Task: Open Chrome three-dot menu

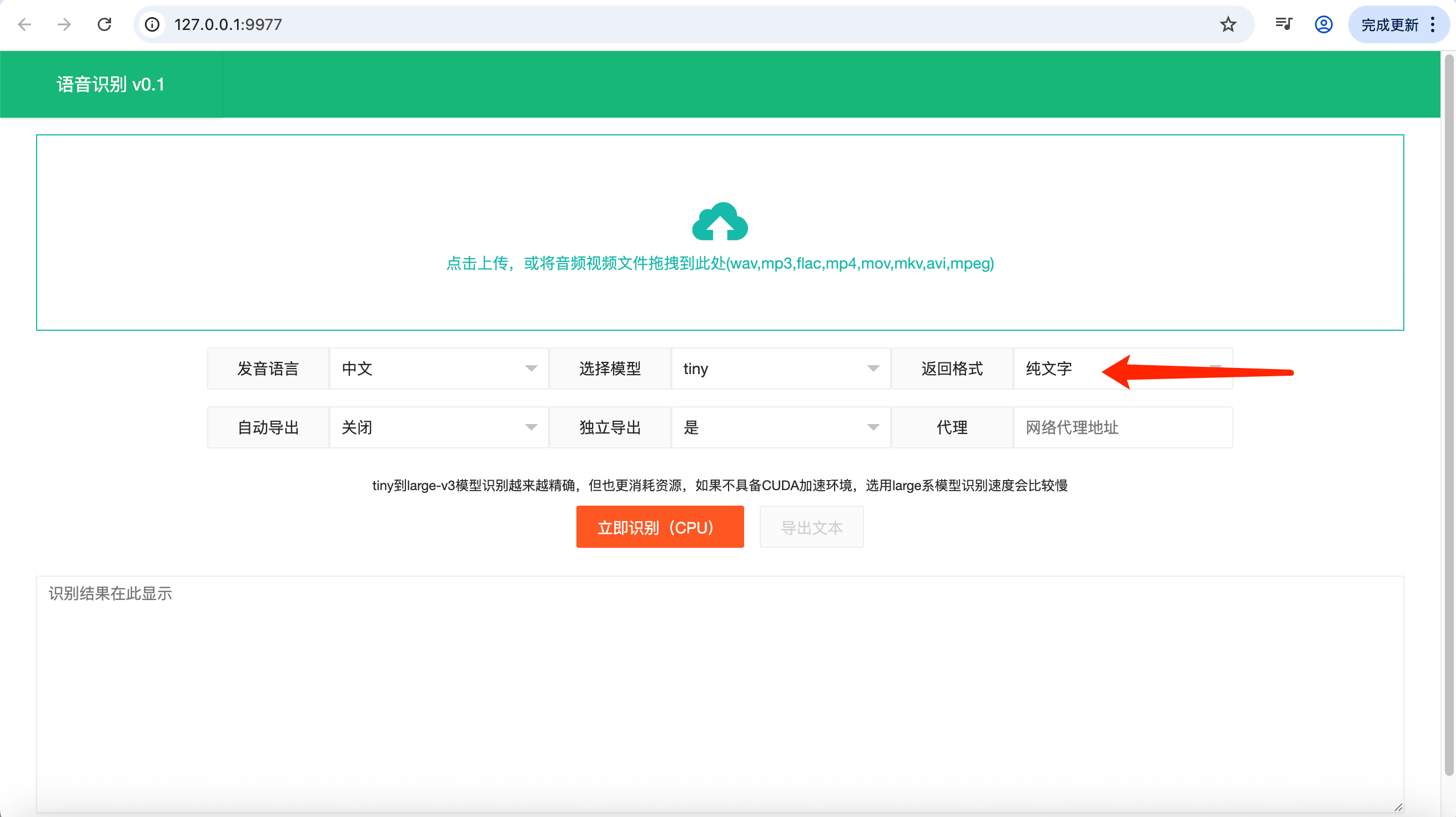Action: point(1433,24)
